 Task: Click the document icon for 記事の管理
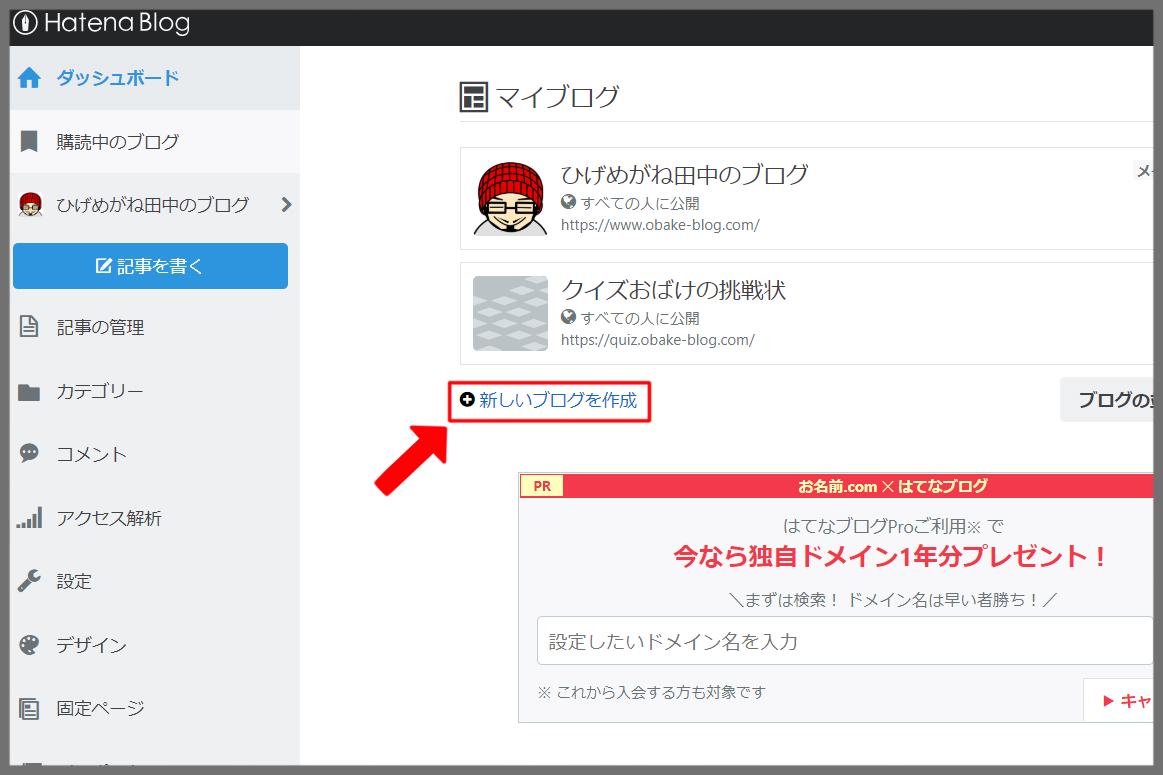click(x=29, y=326)
